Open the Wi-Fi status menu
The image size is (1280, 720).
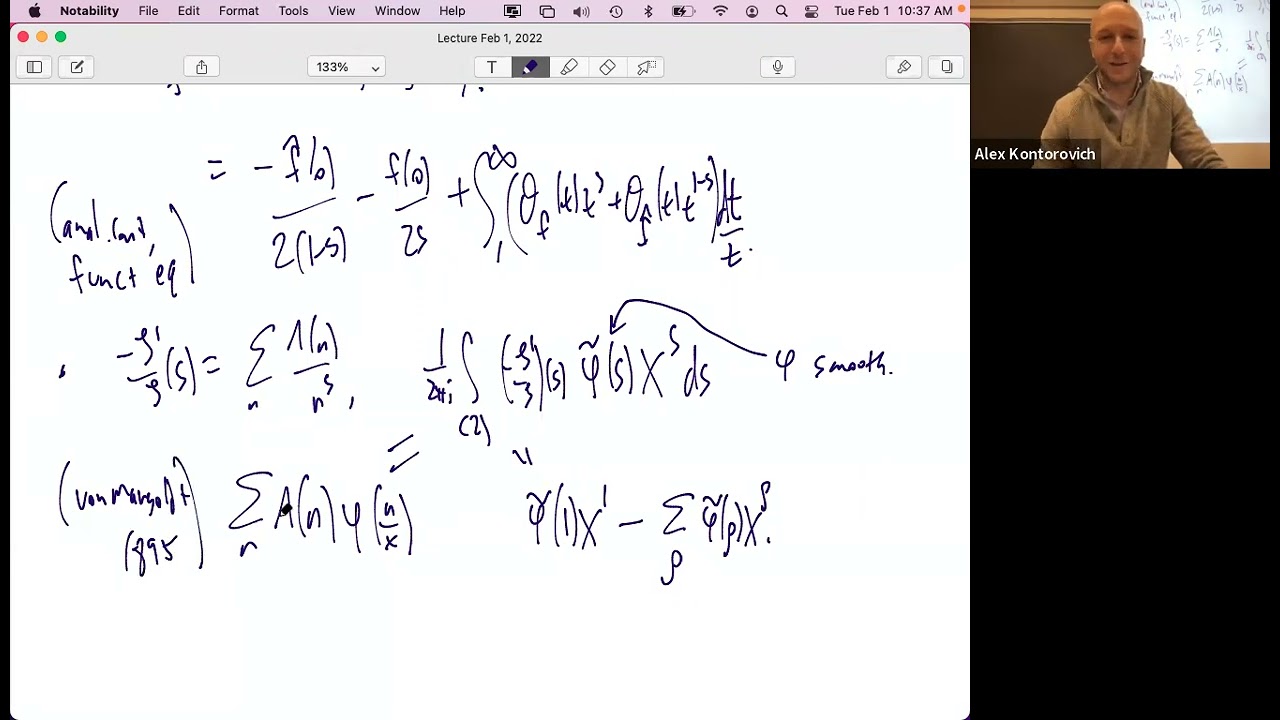[x=720, y=11]
